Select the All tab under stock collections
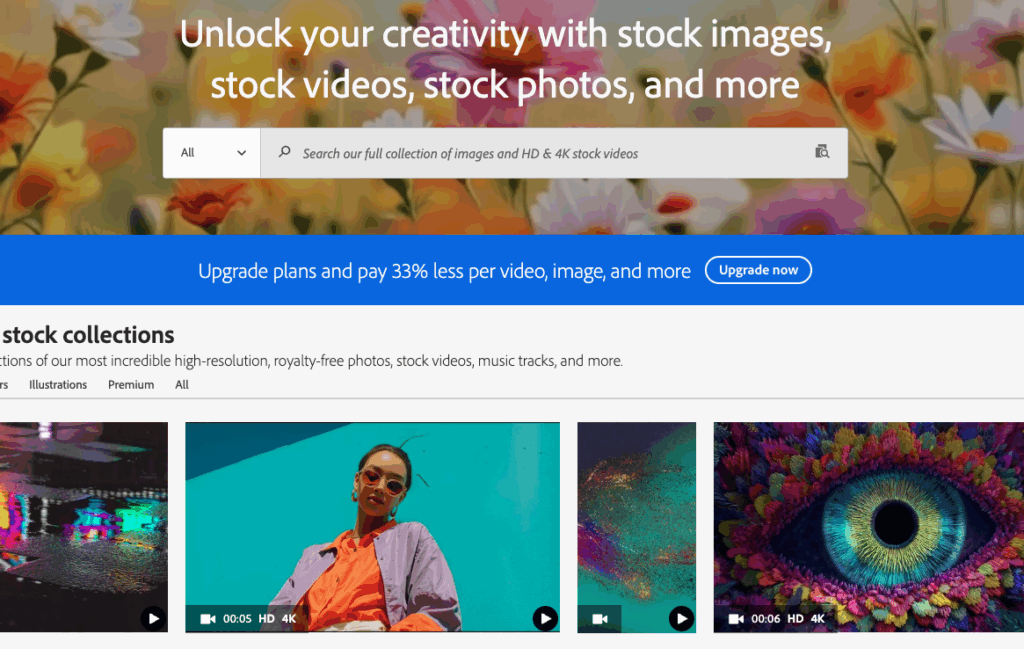This screenshot has width=1024, height=649. tap(182, 385)
